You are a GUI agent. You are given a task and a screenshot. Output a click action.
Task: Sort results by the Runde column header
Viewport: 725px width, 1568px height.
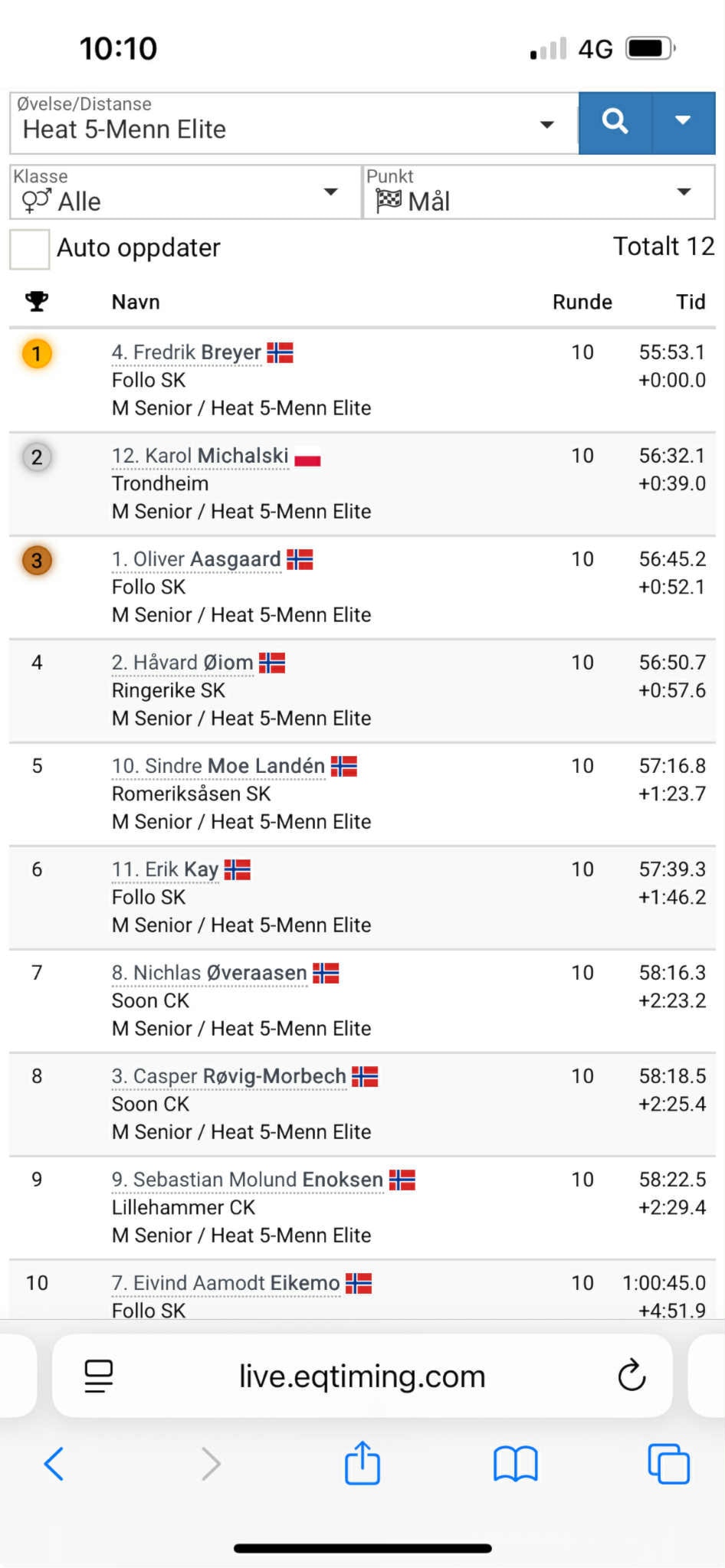(x=582, y=302)
